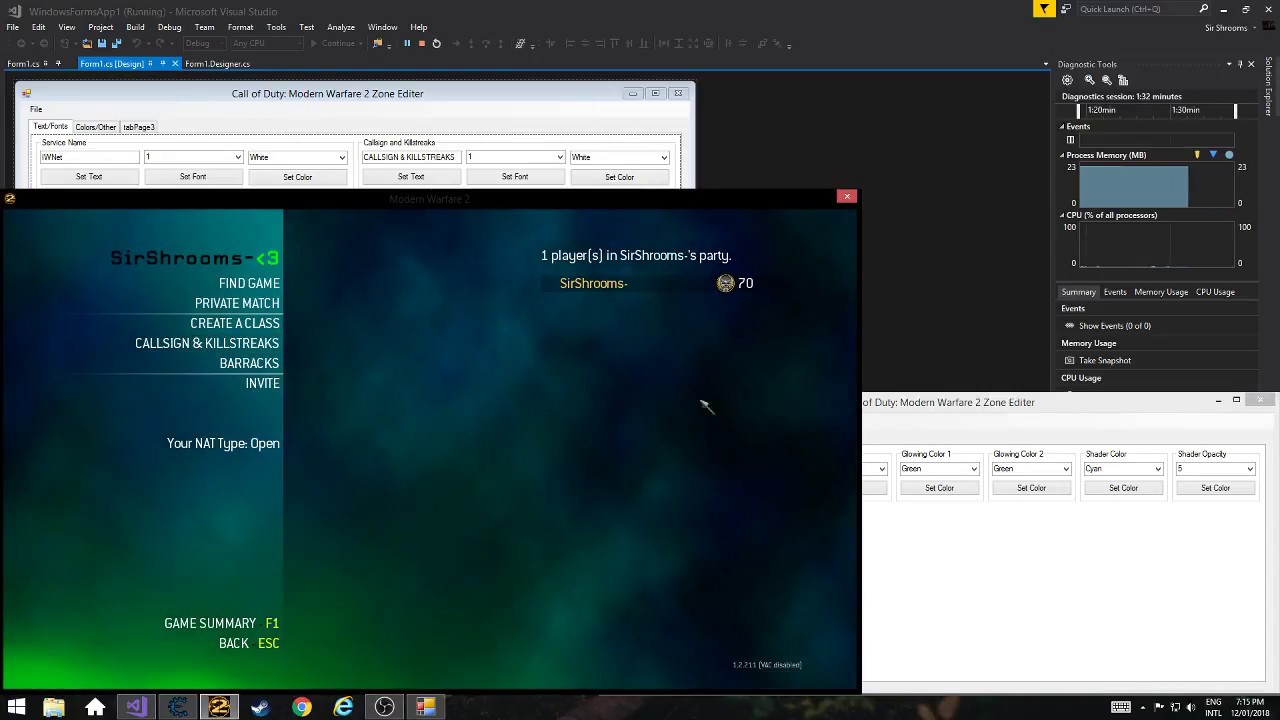Click FIND GAME in the game menu

249,284
